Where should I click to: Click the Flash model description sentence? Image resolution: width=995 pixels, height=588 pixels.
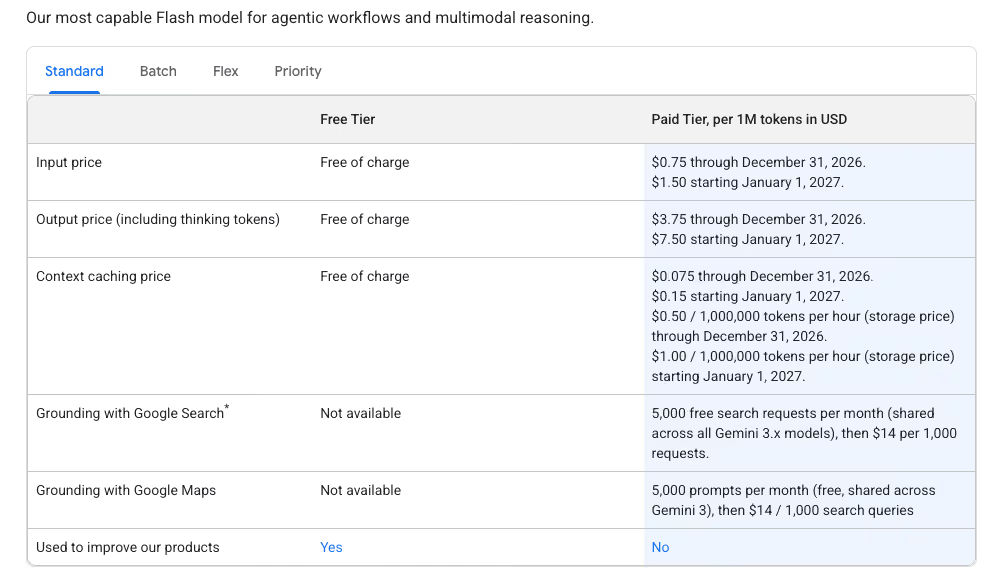(310, 18)
